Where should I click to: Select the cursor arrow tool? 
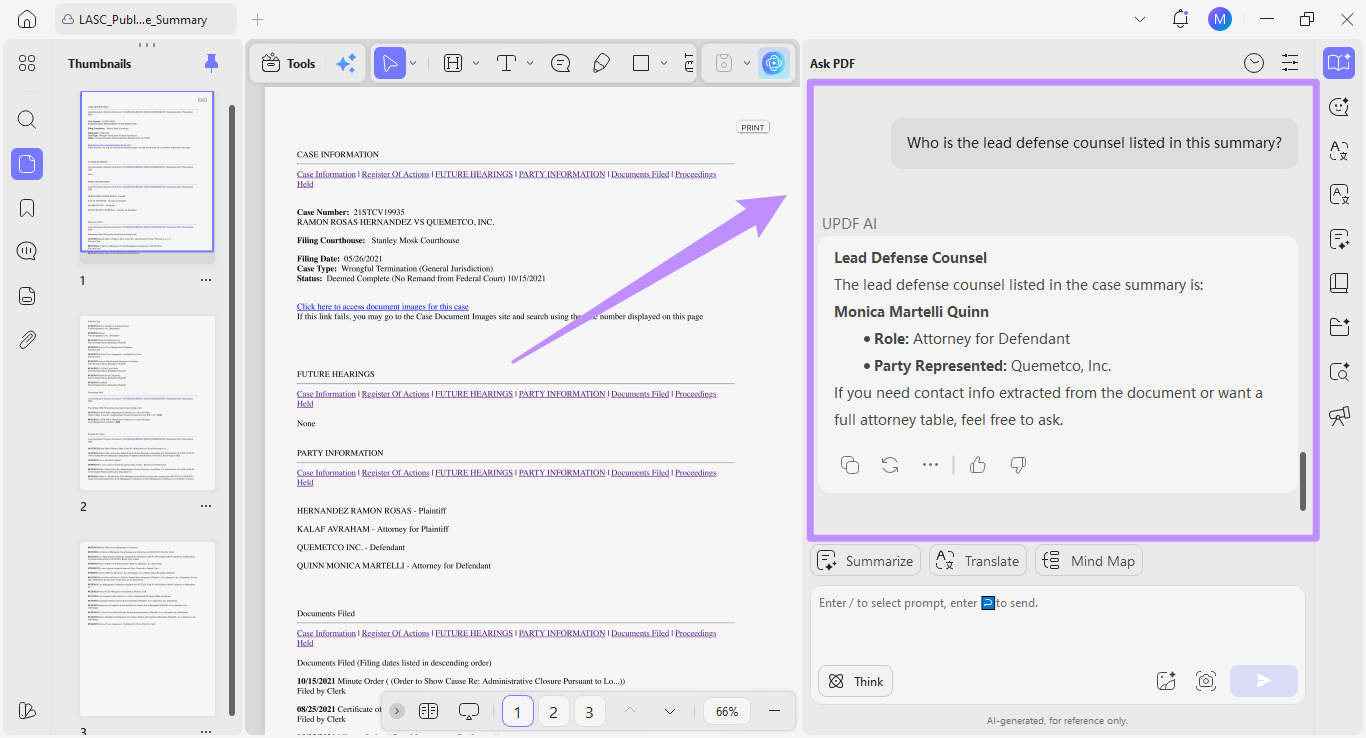coord(390,63)
